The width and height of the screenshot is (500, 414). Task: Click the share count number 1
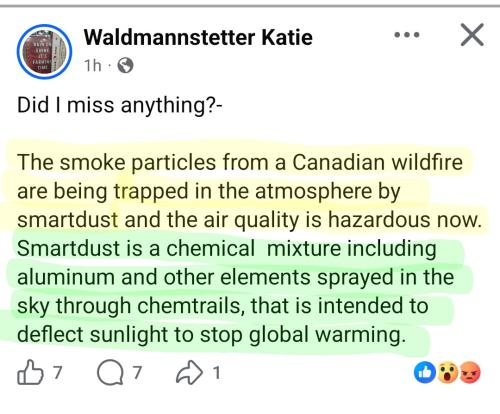[216, 373]
